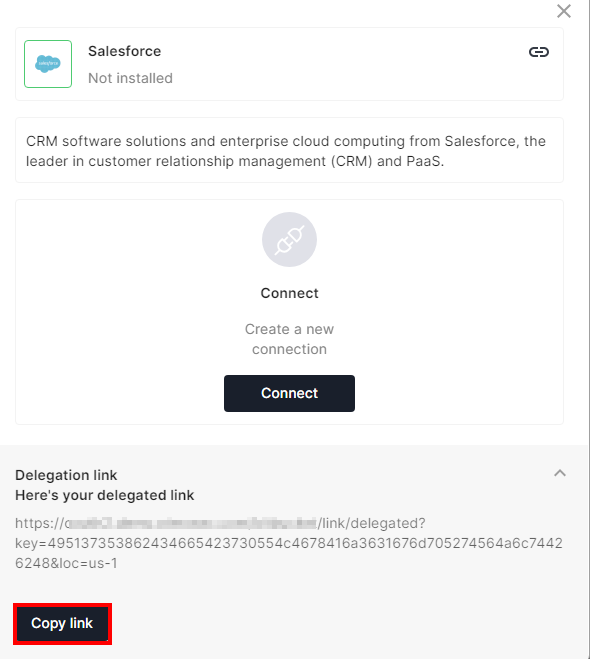Click the Create a new connection caption
This screenshot has height=659, width=590.
tap(289, 339)
